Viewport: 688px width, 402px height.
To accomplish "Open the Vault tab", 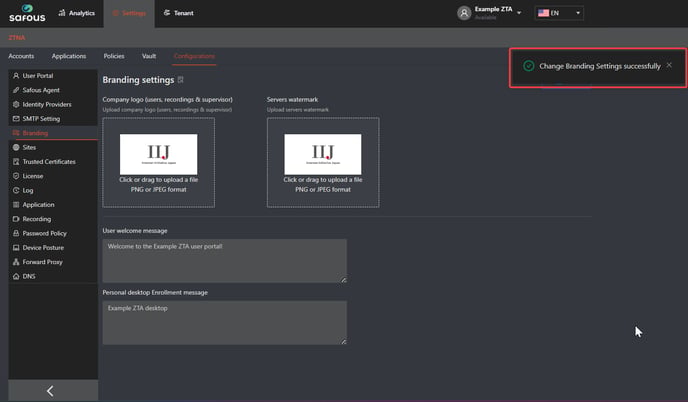I will click(149, 56).
